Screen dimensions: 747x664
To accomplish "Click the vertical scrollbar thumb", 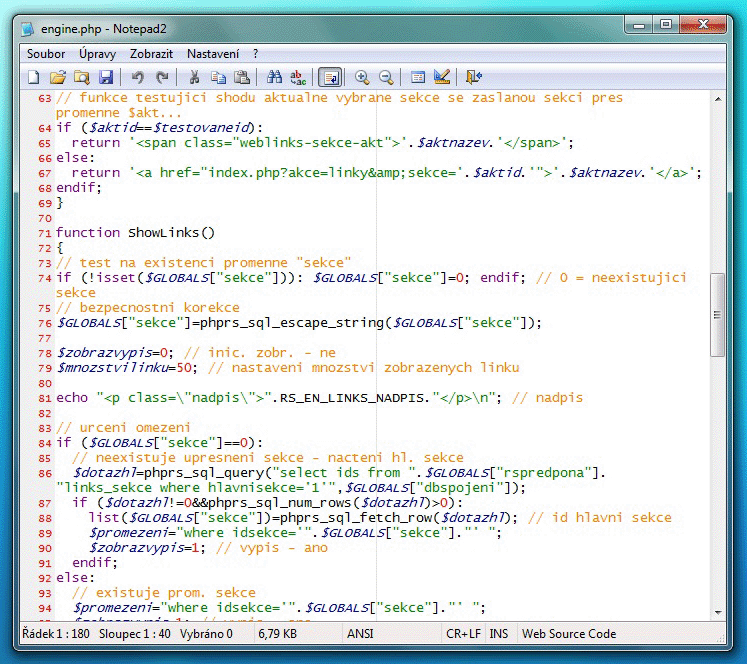I will pos(716,313).
